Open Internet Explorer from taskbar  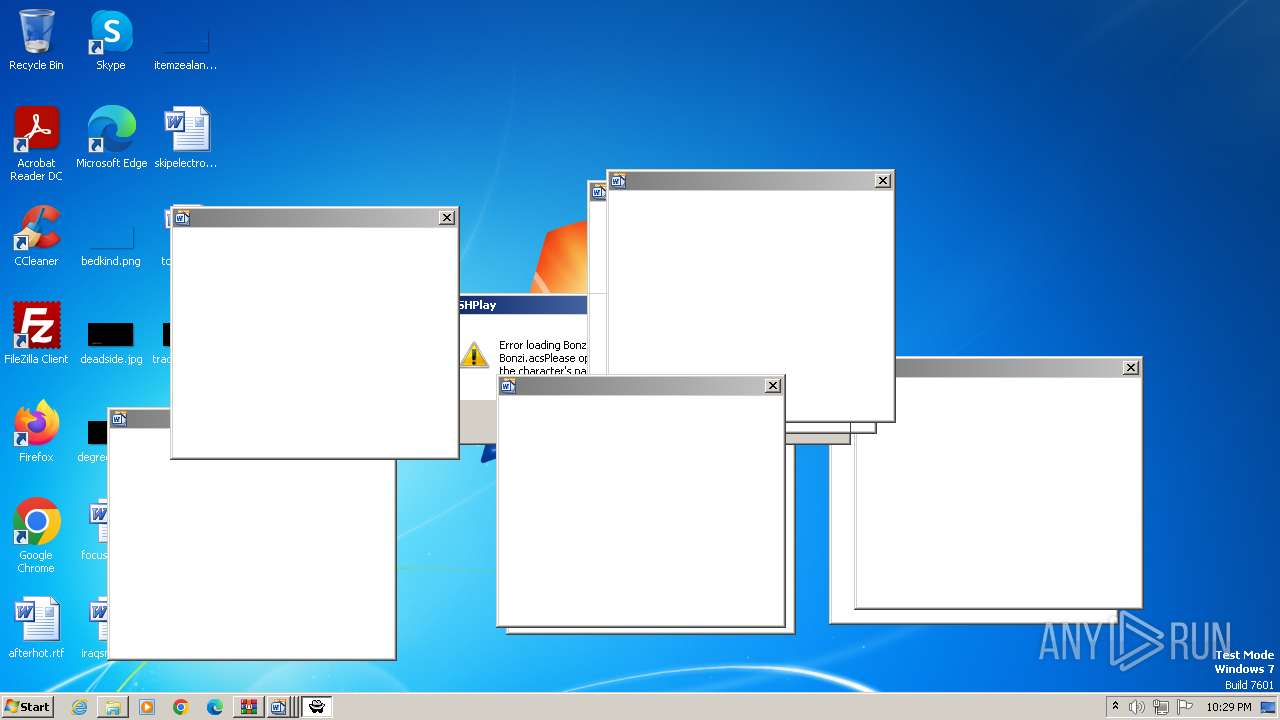79,707
